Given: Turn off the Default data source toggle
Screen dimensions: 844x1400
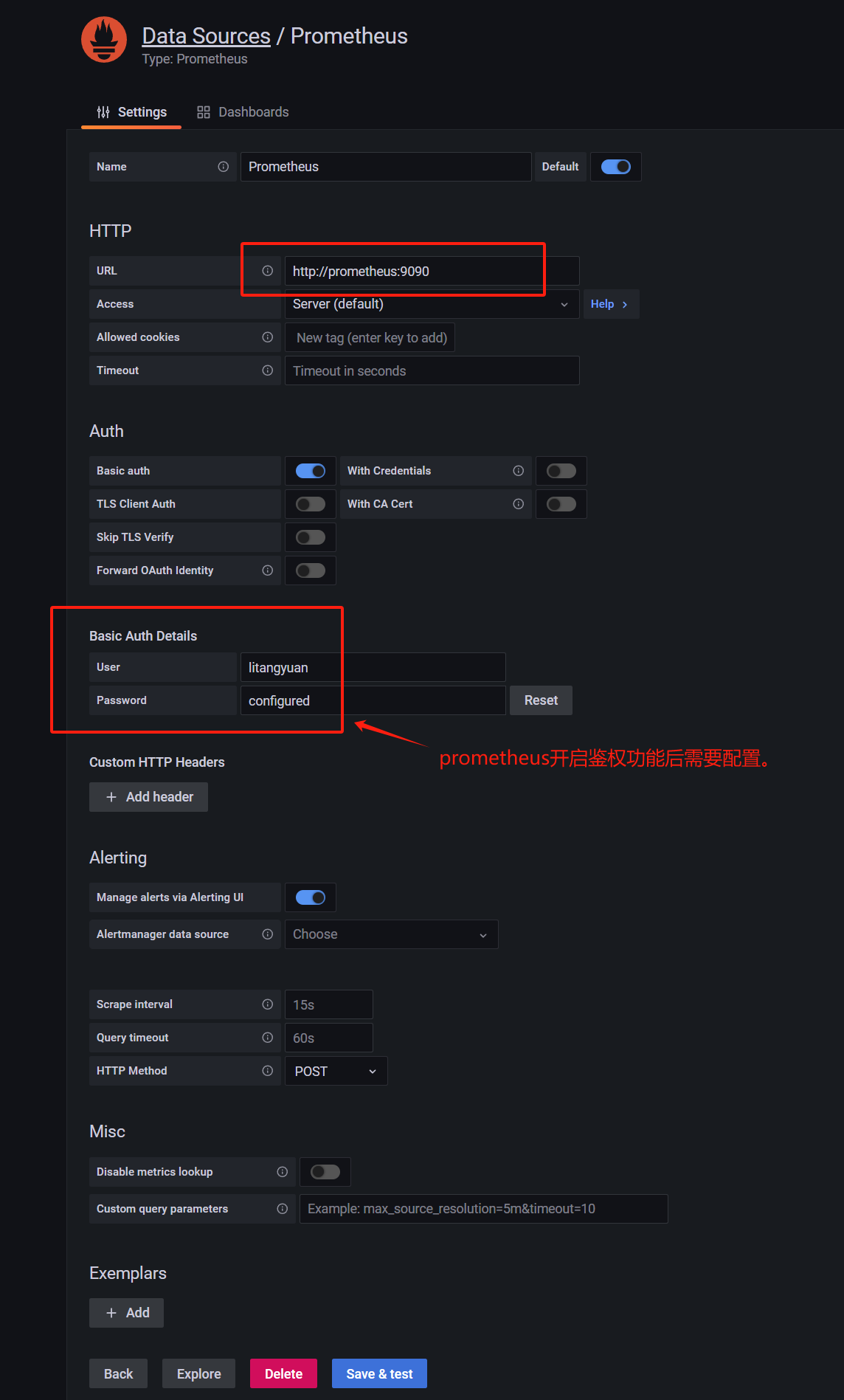Looking at the screenshot, I should 615,167.
